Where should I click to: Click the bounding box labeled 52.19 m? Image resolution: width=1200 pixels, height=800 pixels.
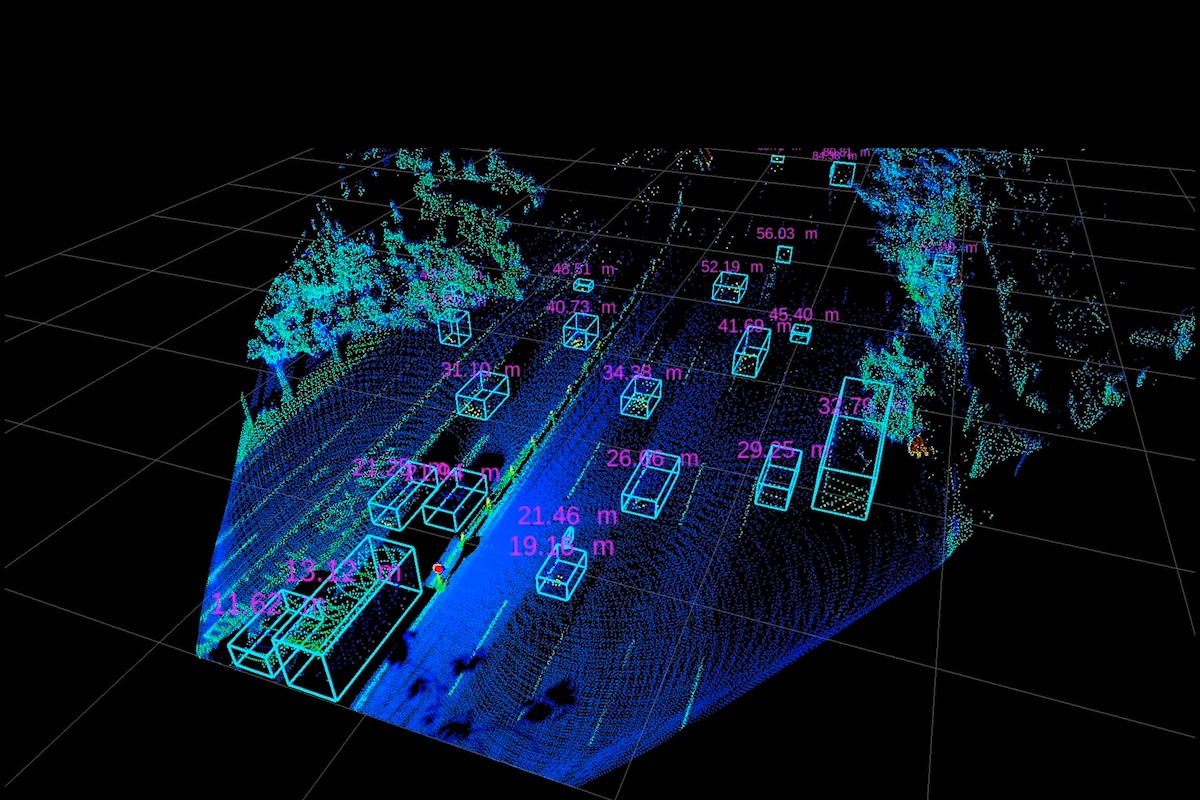pyautogui.click(x=730, y=287)
